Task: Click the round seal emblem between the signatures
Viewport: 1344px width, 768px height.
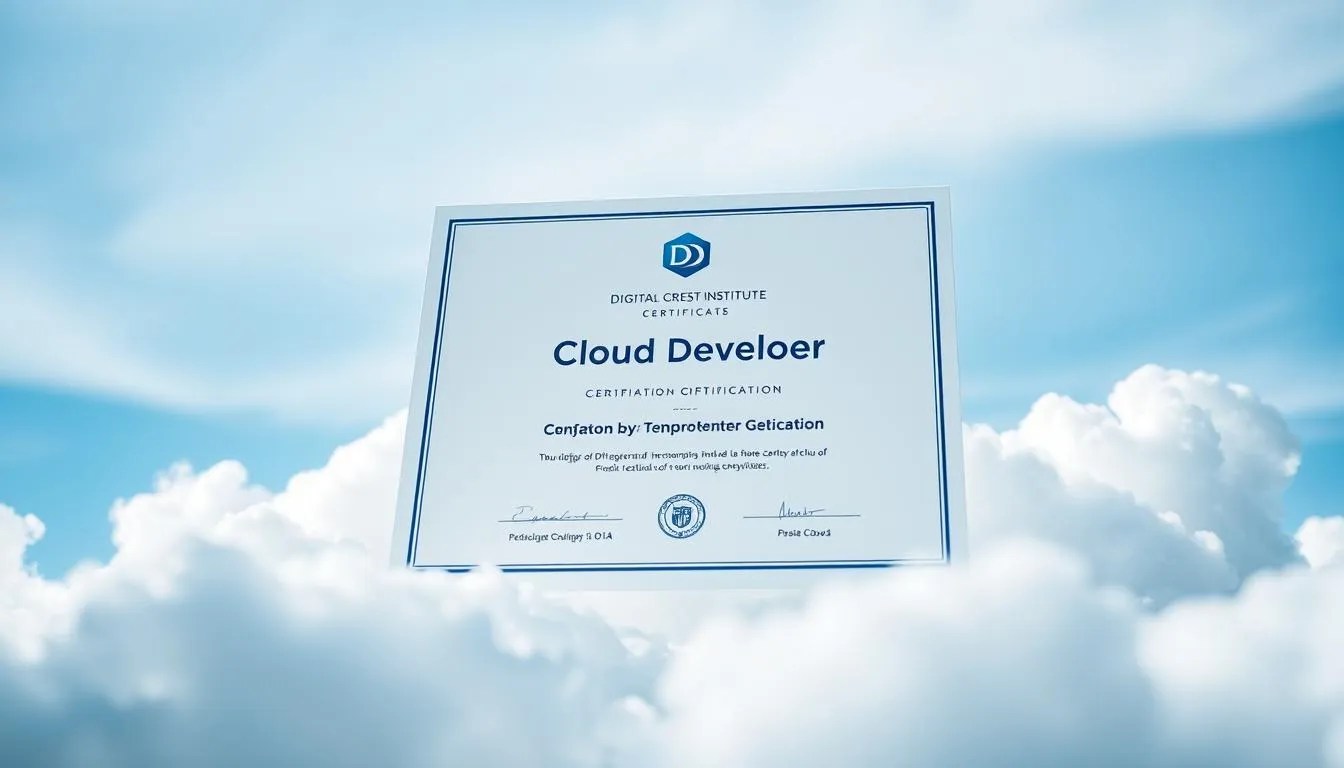Action: tap(681, 516)
